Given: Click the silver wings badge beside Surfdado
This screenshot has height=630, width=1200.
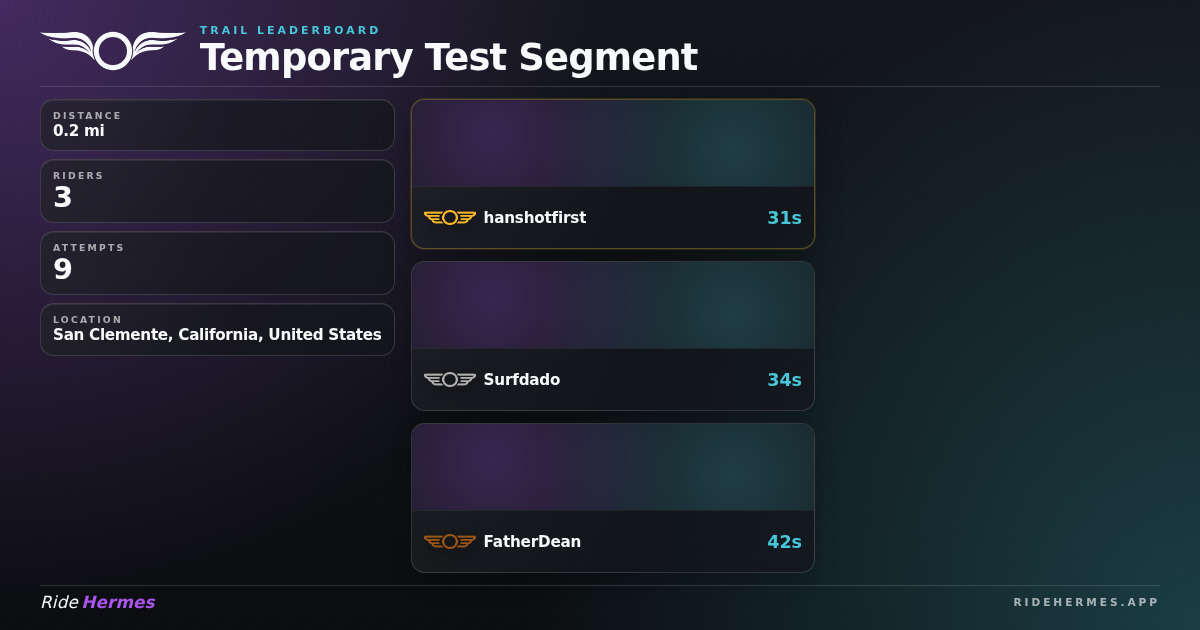Looking at the screenshot, I should [450, 380].
